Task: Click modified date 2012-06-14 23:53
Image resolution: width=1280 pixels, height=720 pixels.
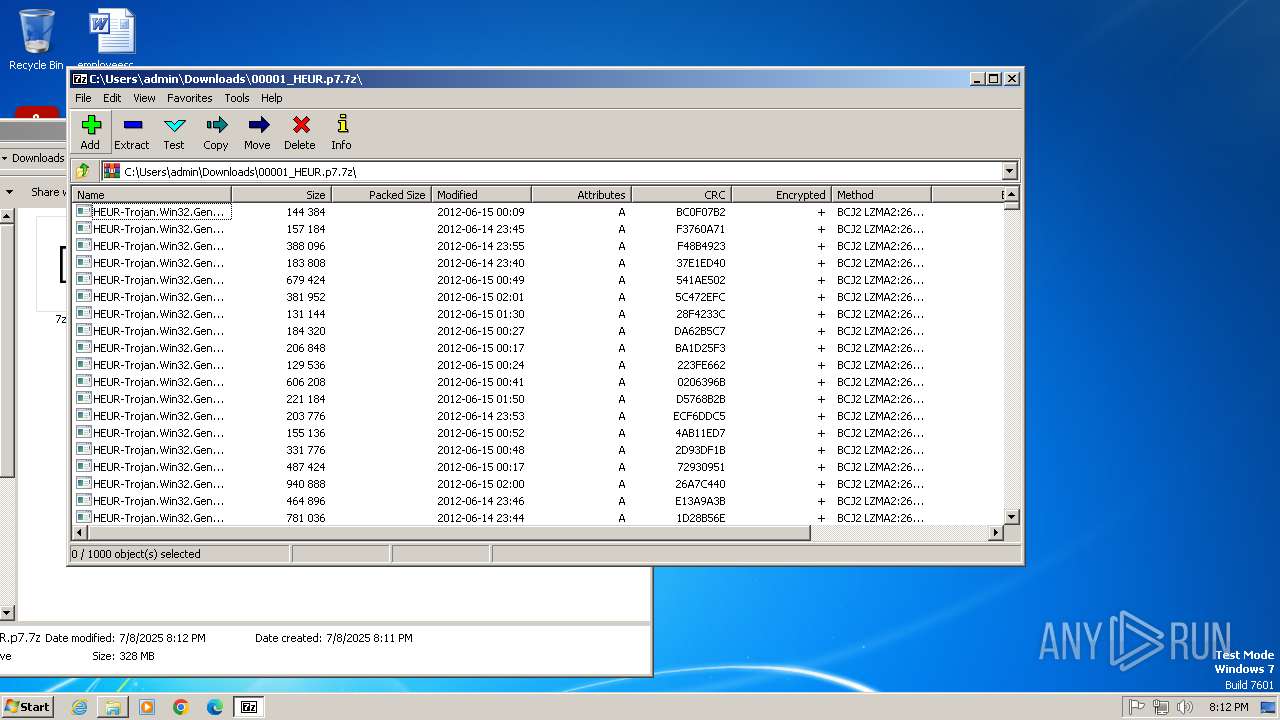Action: point(480,416)
